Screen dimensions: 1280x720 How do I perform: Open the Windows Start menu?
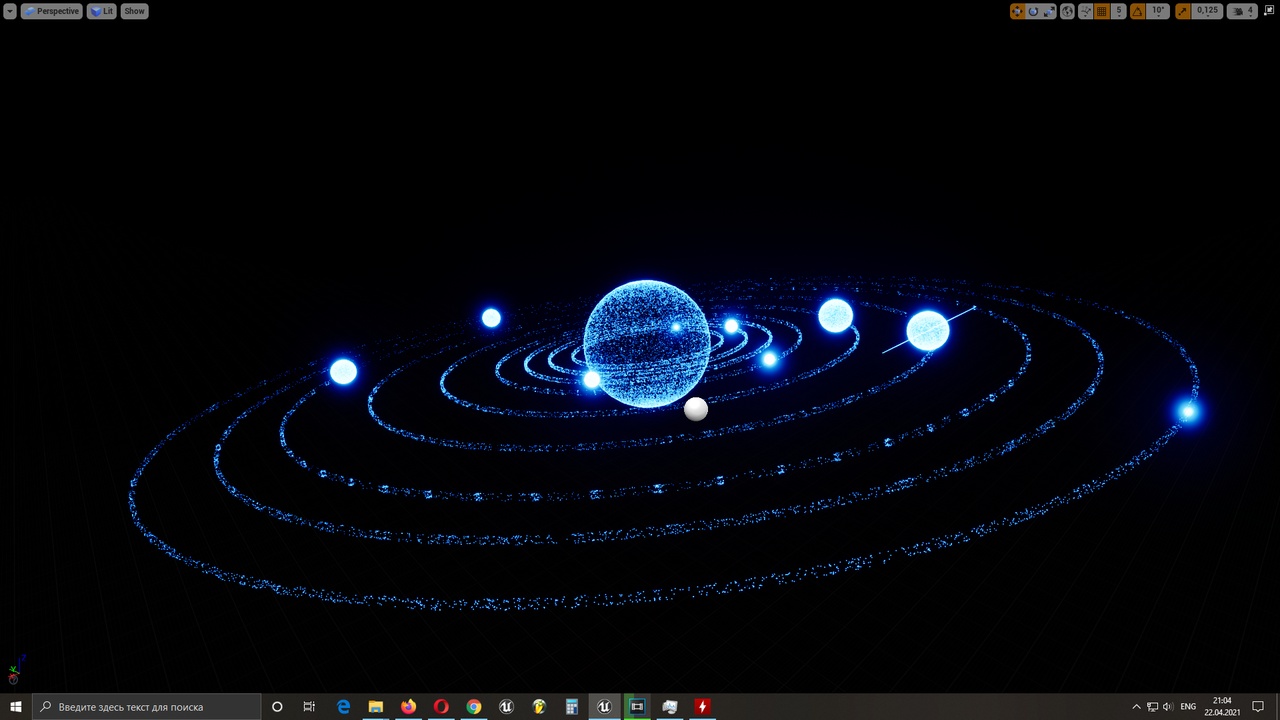click(16, 707)
